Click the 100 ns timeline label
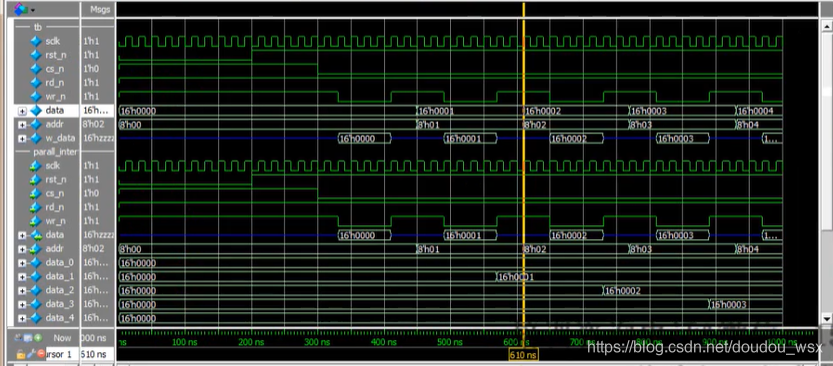The width and height of the screenshot is (833, 366). [185, 343]
